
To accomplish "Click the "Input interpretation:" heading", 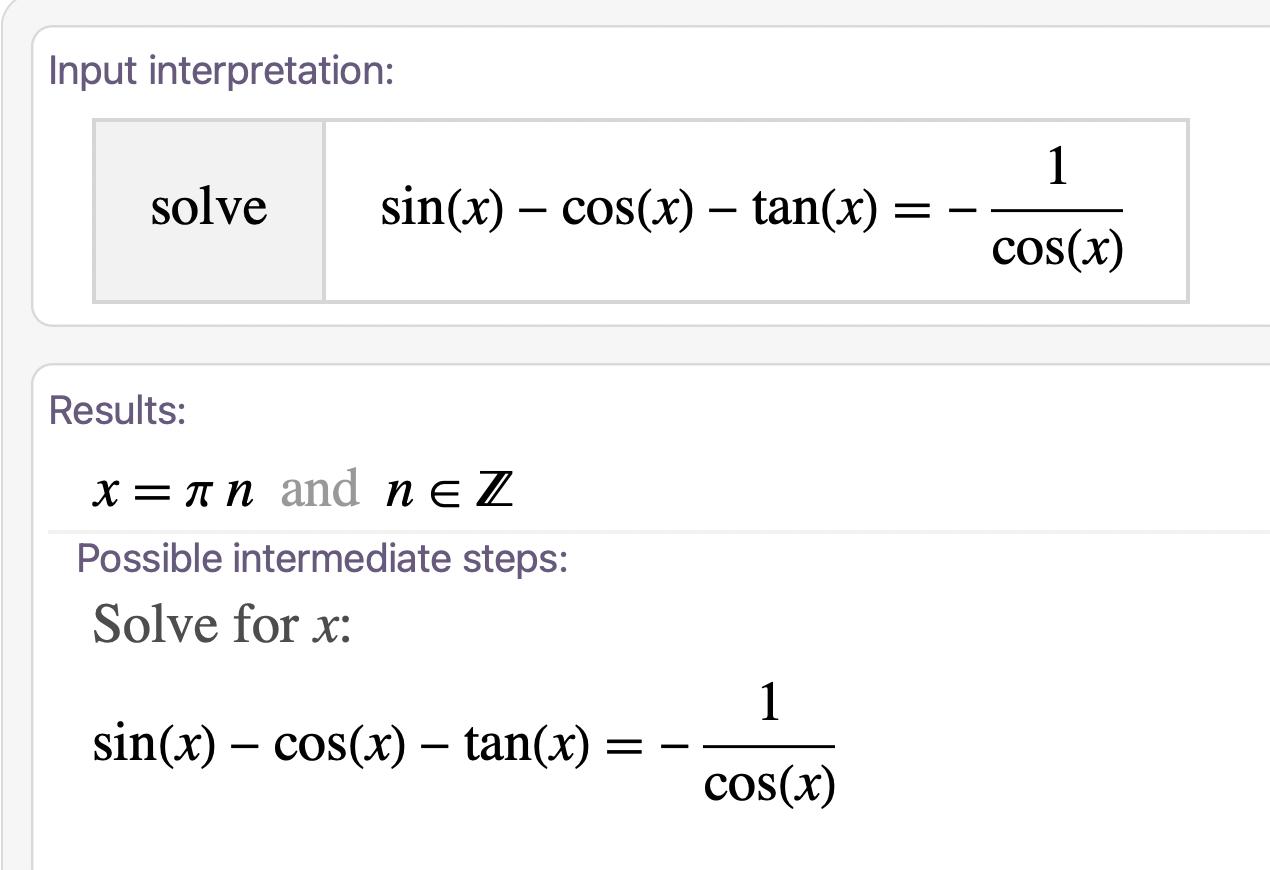I will point(221,71).
